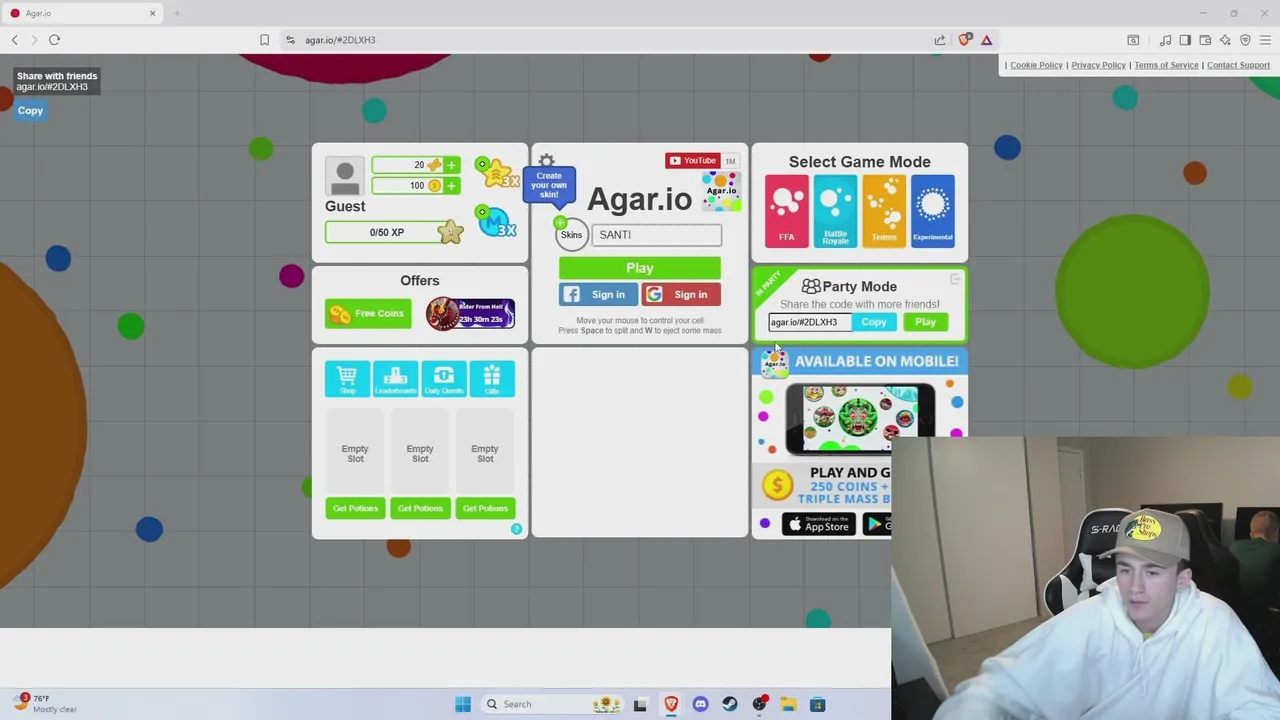Select the Battle Royale game mode
The height and width of the screenshot is (720, 1280).
click(835, 211)
